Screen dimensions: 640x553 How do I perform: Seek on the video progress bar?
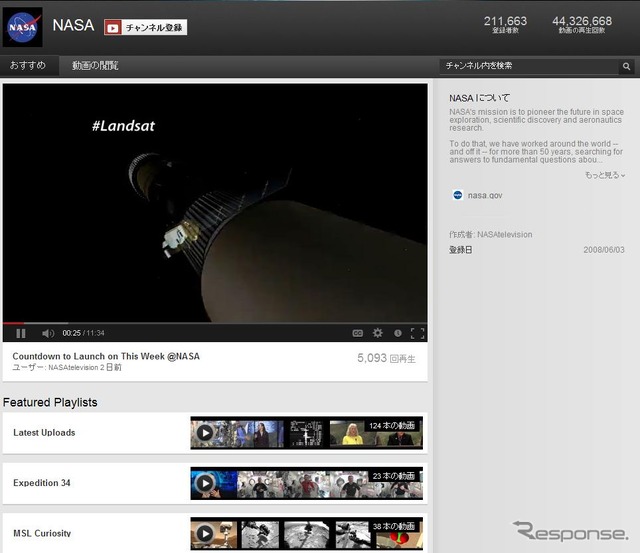pos(215,323)
